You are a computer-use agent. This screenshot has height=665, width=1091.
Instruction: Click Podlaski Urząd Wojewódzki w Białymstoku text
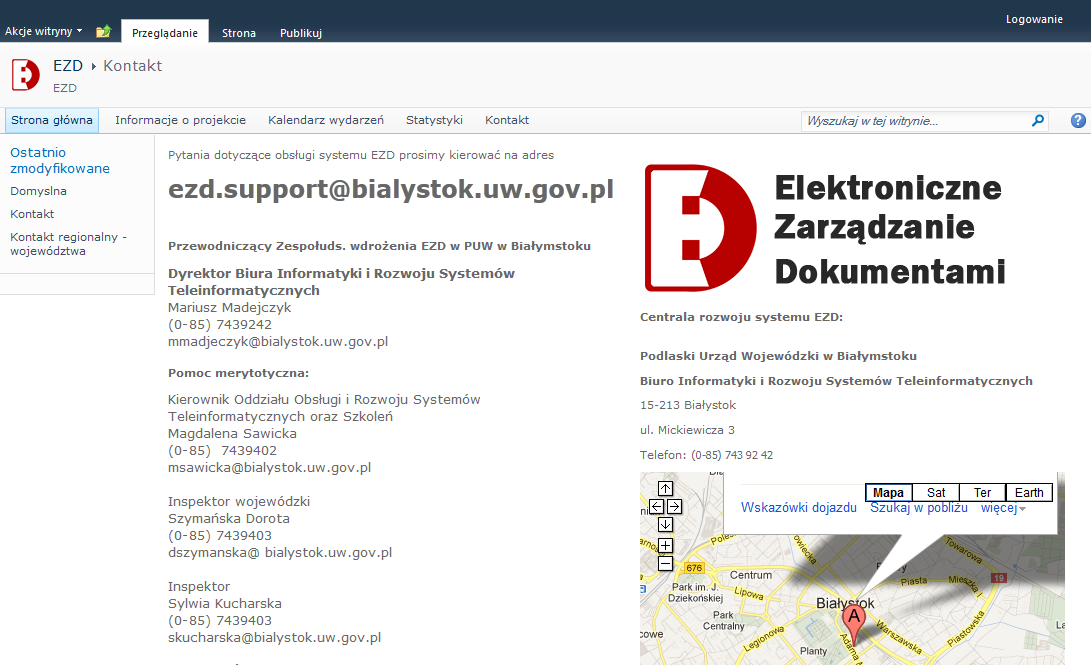coord(779,356)
